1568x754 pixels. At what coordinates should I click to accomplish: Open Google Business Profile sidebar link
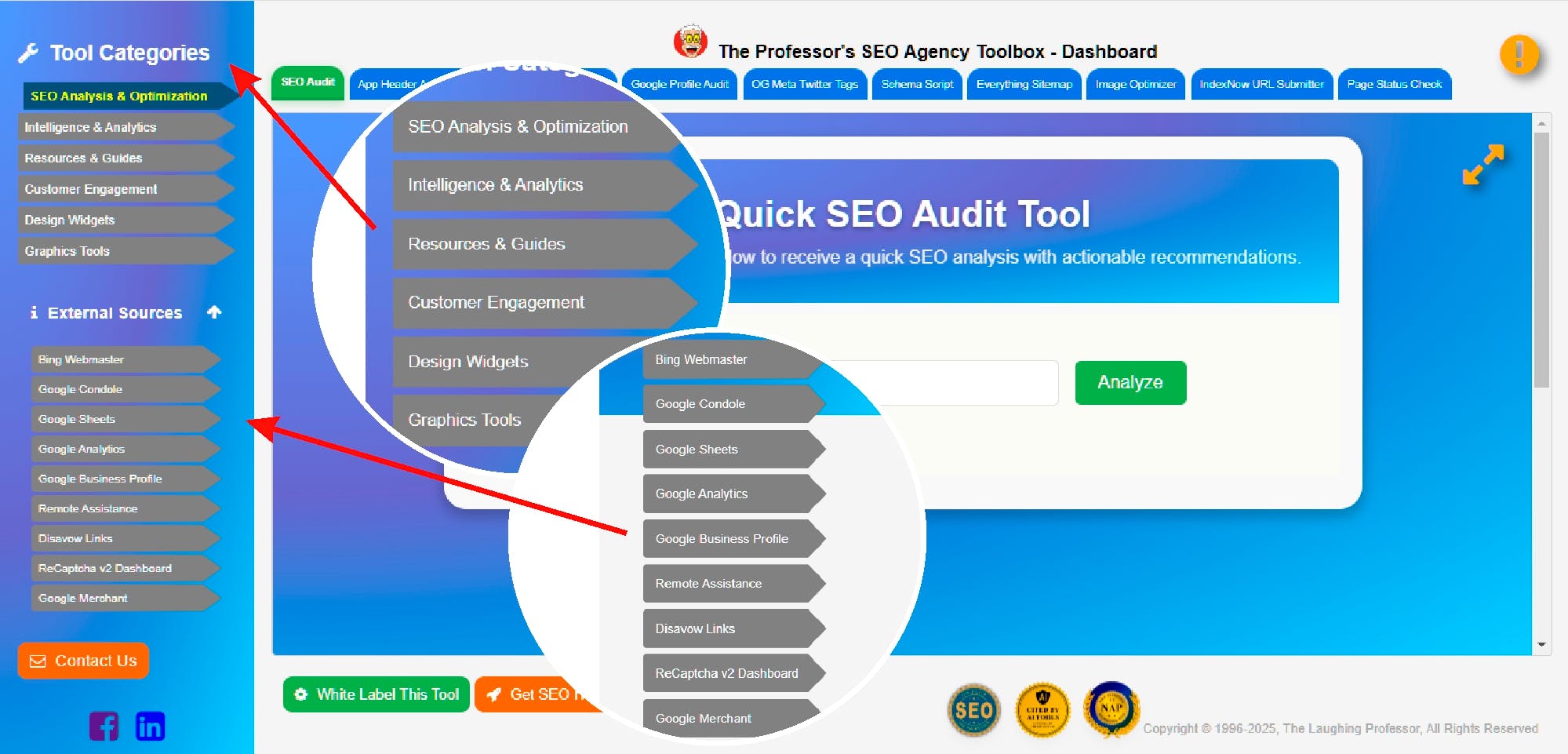pos(126,479)
